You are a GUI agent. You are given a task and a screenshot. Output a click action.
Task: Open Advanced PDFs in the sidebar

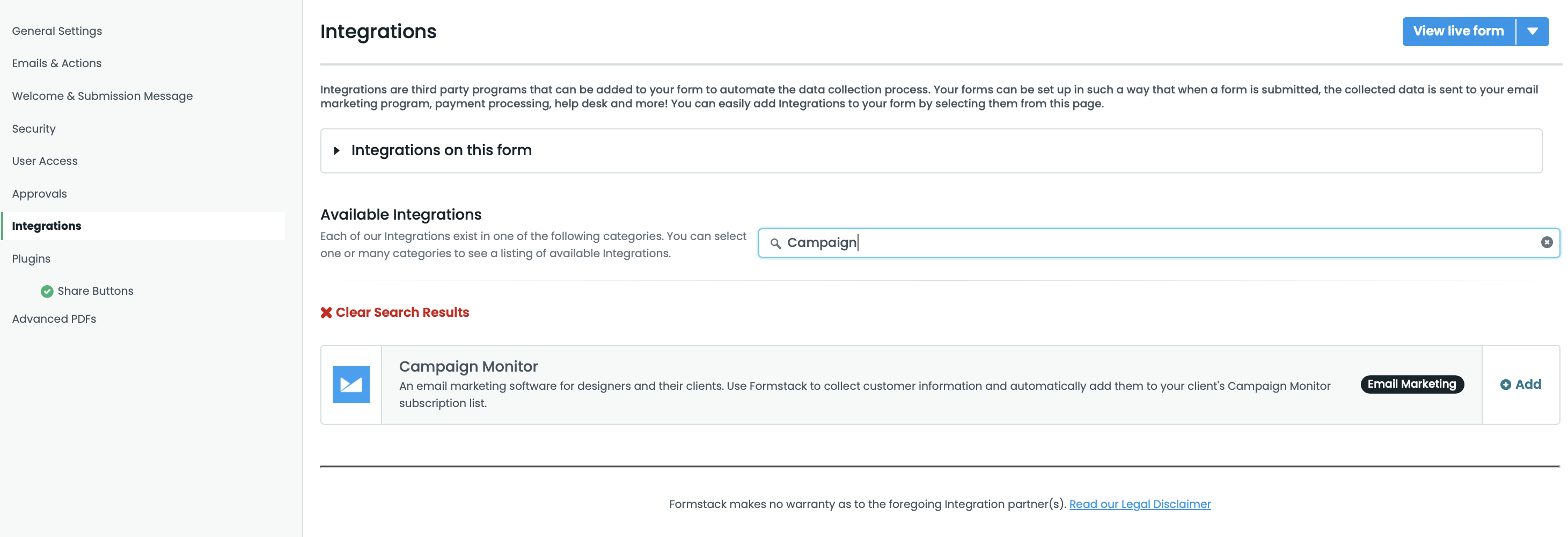tap(54, 319)
